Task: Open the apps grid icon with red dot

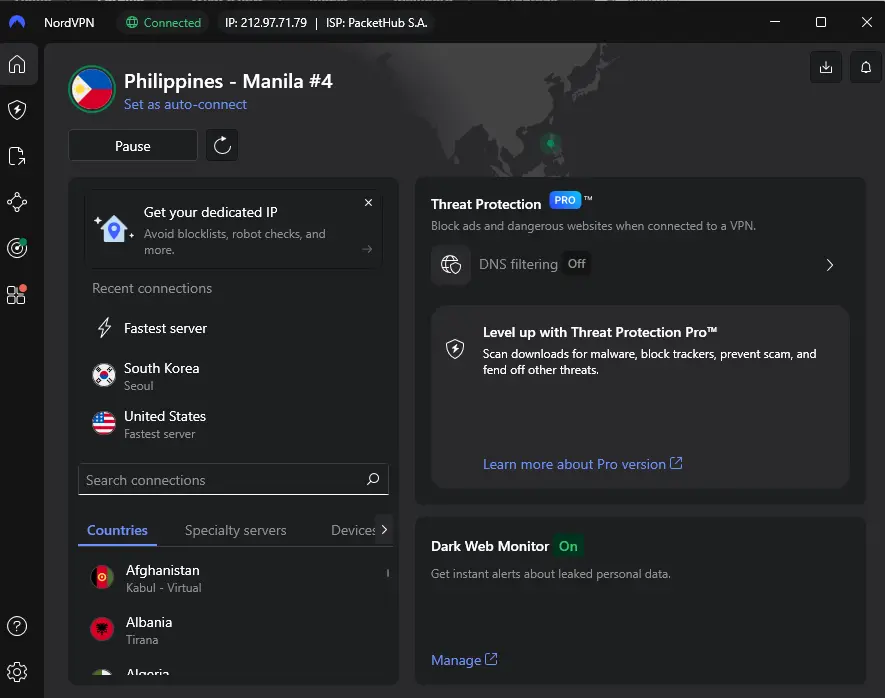Action: tap(16, 294)
